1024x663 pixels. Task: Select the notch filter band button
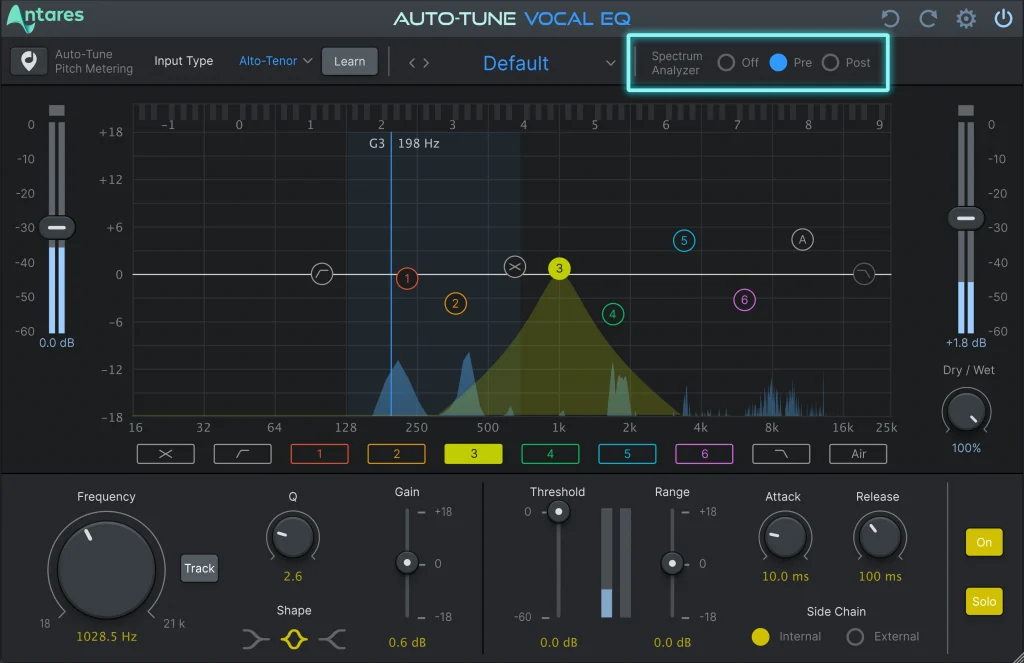[x=165, y=454]
